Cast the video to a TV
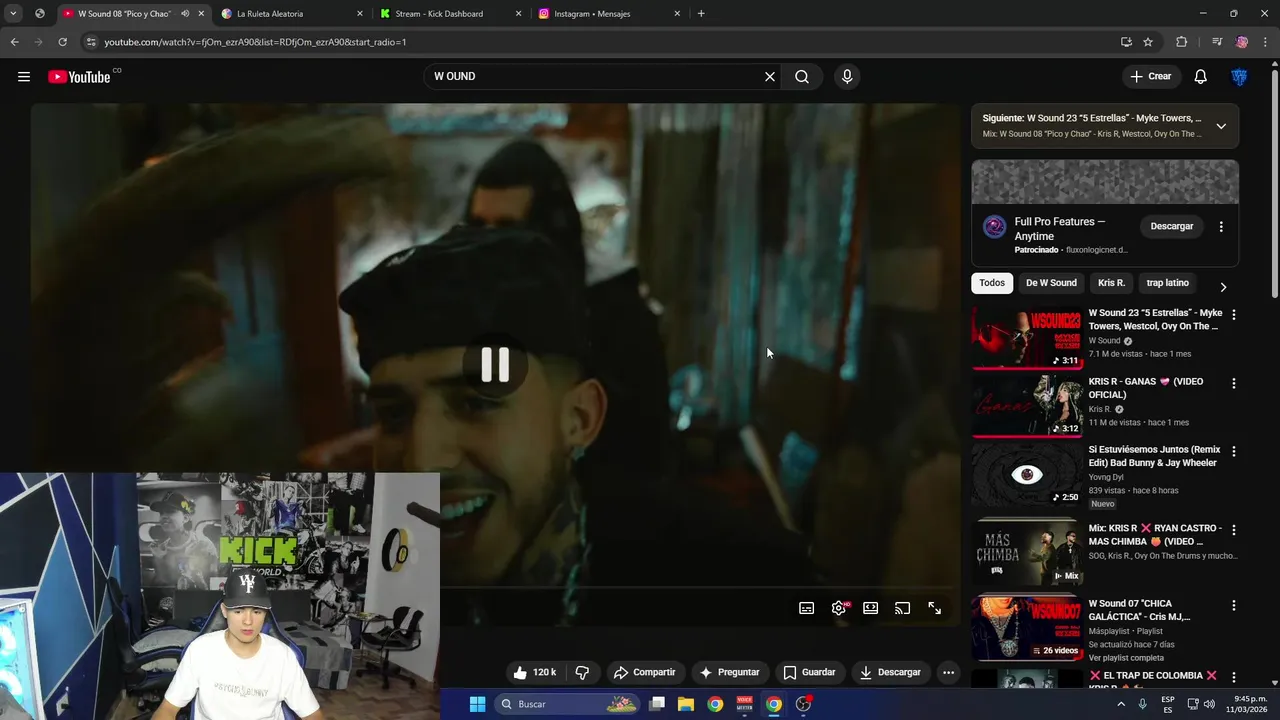The width and height of the screenshot is (1280, 720). tap(903, 608)
